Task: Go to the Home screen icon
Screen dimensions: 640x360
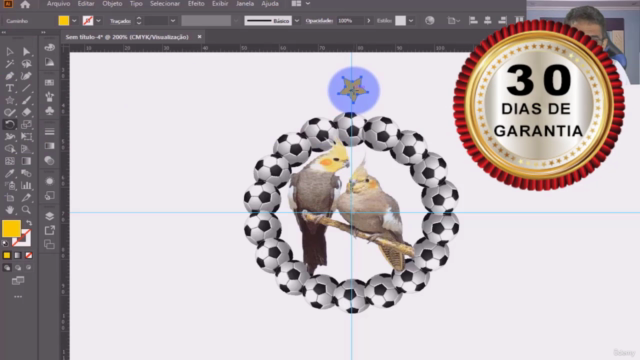Action: [x=25, y=4]
